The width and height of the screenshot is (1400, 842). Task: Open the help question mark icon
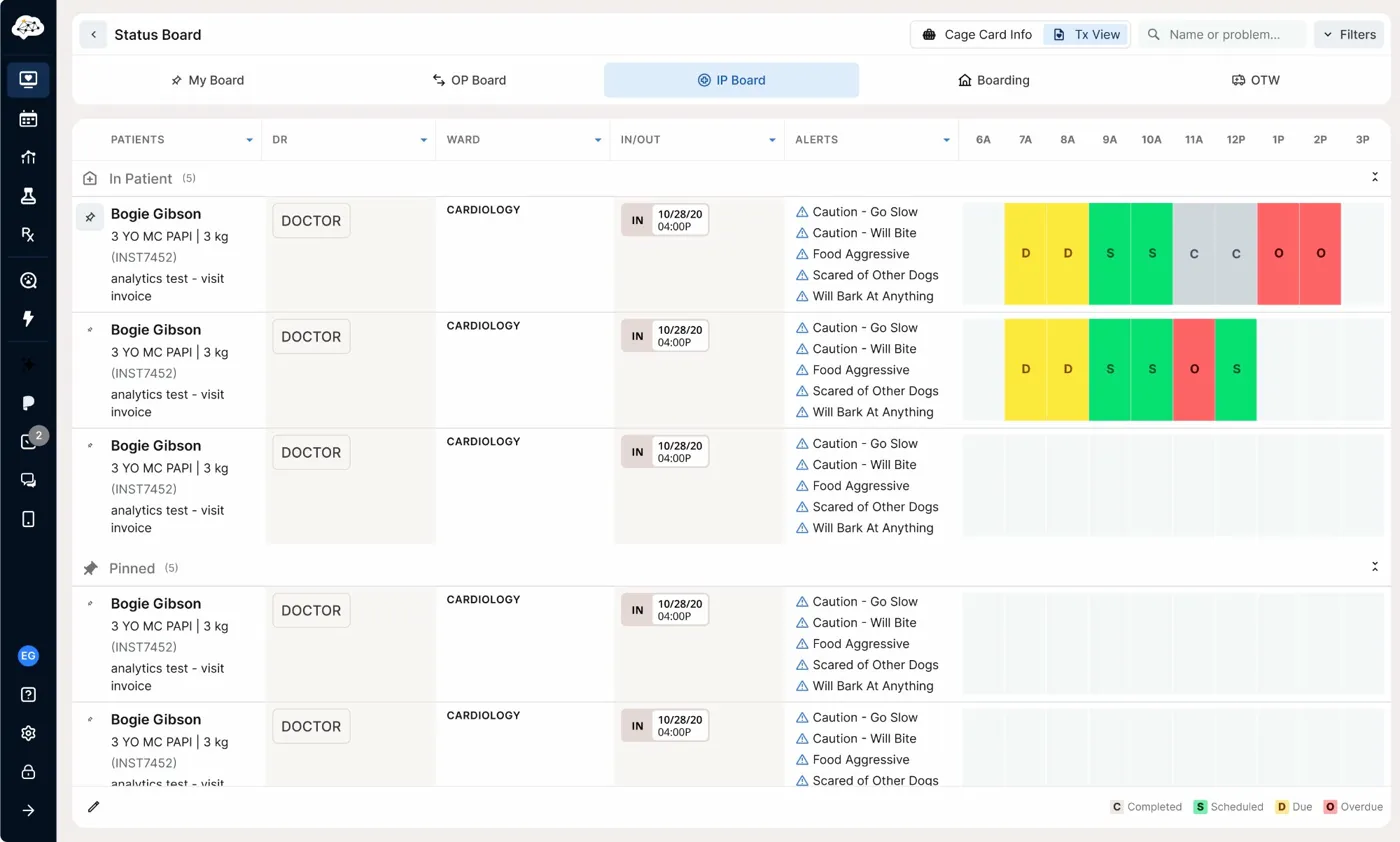click(x=28, y=694)
